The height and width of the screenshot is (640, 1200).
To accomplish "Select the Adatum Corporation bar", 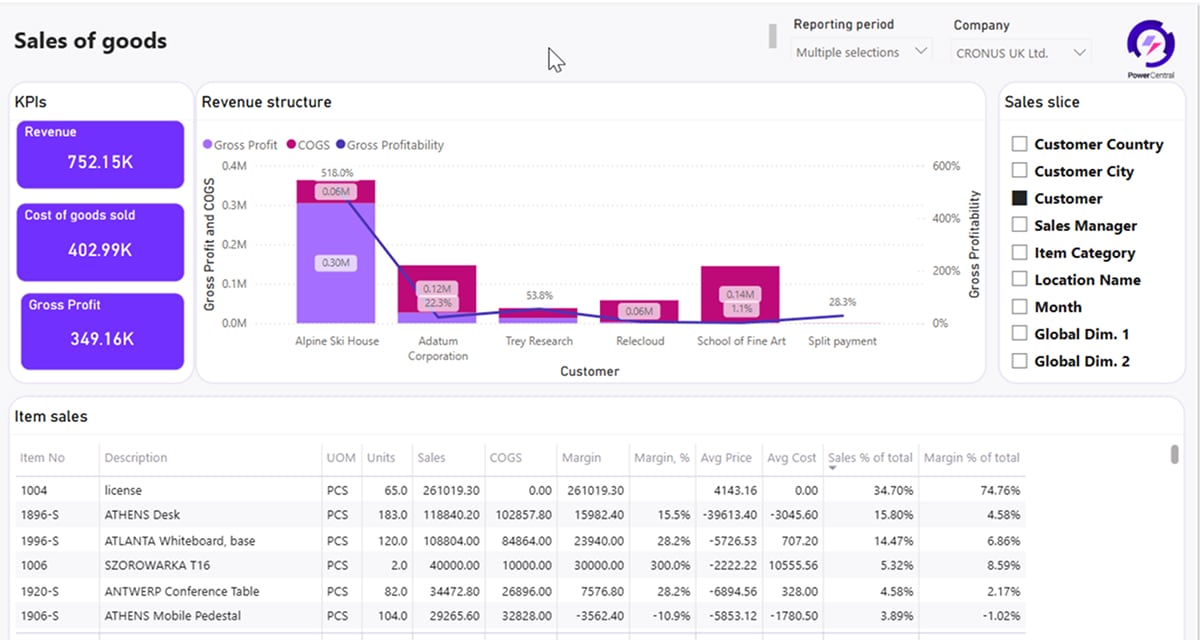I will click(437, 294).
